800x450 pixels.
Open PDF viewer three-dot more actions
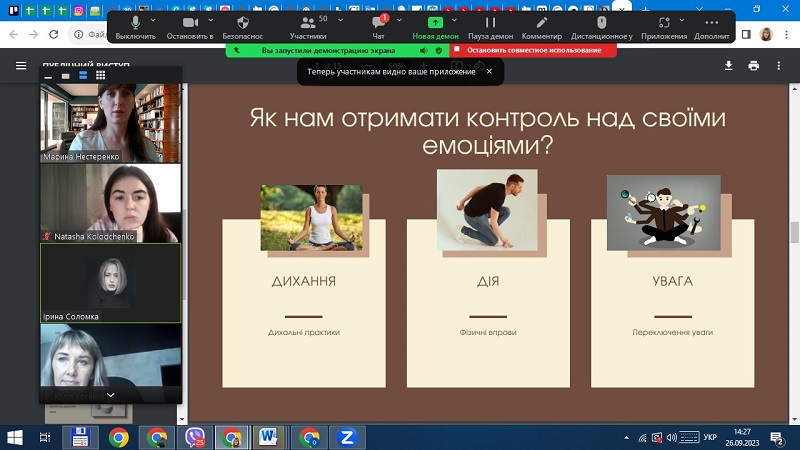779,65
